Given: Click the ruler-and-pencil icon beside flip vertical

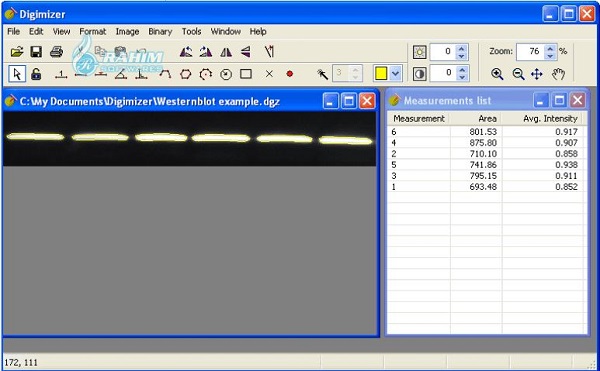Looking at the screenshot, I should 269,52.
